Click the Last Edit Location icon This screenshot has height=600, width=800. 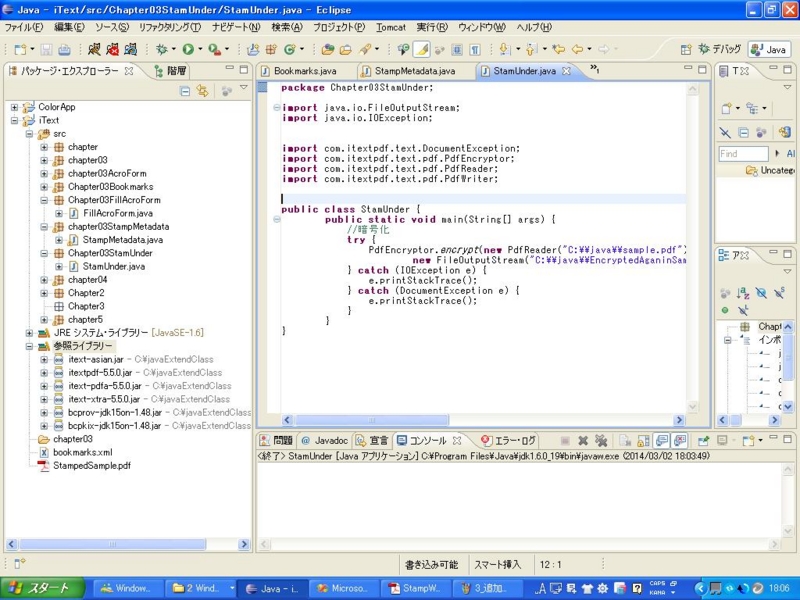559,49
